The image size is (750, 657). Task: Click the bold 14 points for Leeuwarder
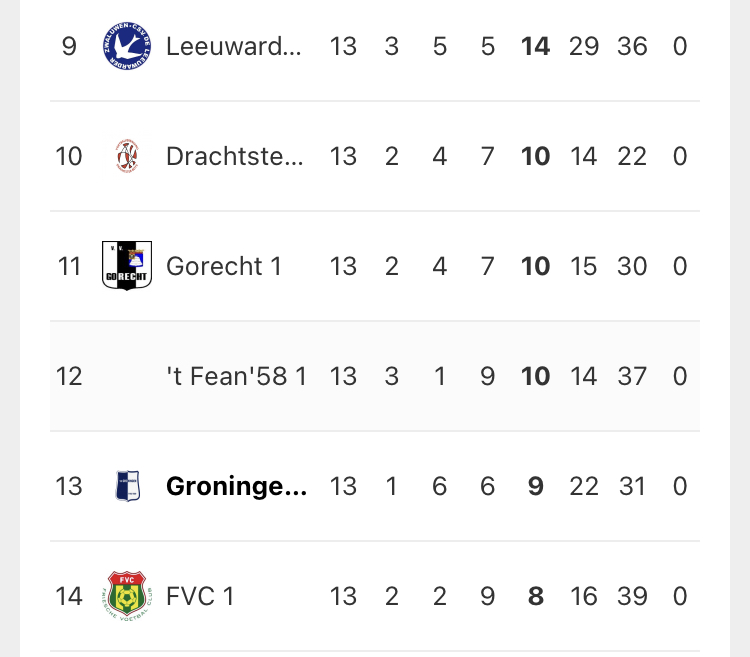point(535,46)
